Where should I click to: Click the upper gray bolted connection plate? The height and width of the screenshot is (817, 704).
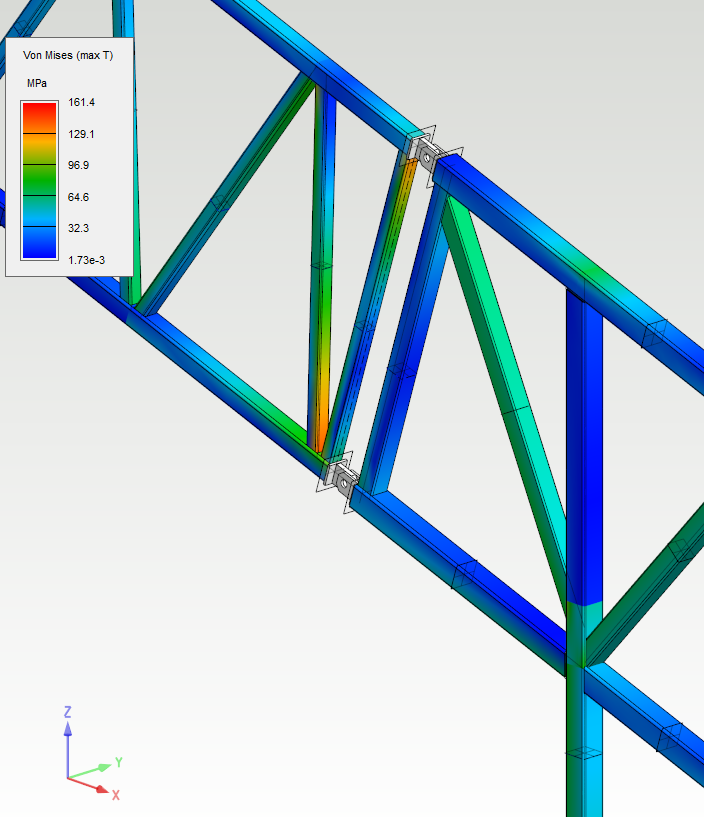point(428,157)
